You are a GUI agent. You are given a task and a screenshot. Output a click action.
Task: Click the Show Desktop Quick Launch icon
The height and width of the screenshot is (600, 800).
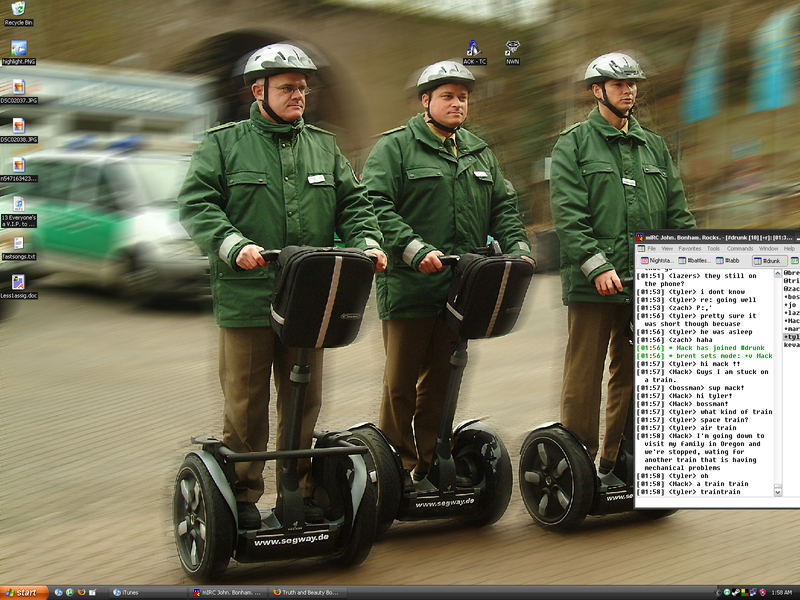(93, 592)
